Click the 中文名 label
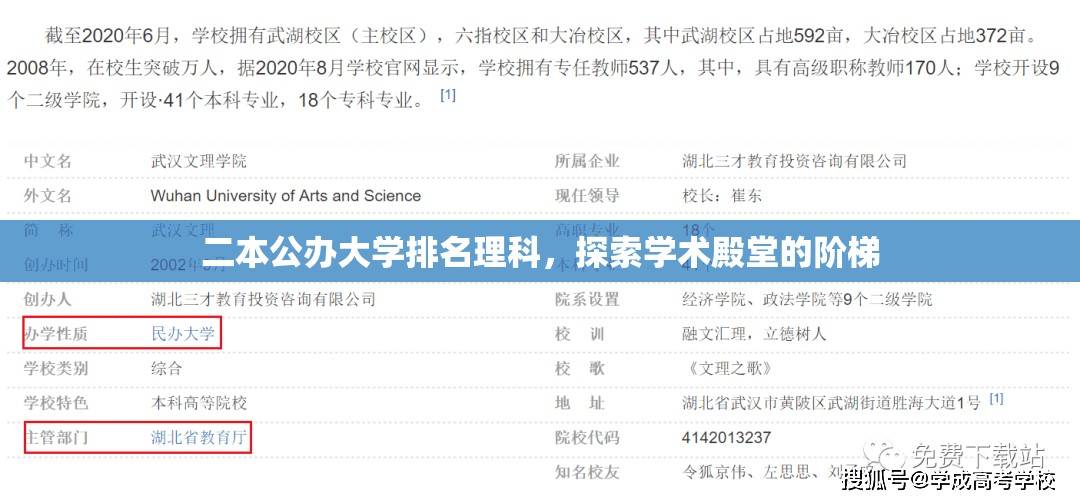 (48, 162)
